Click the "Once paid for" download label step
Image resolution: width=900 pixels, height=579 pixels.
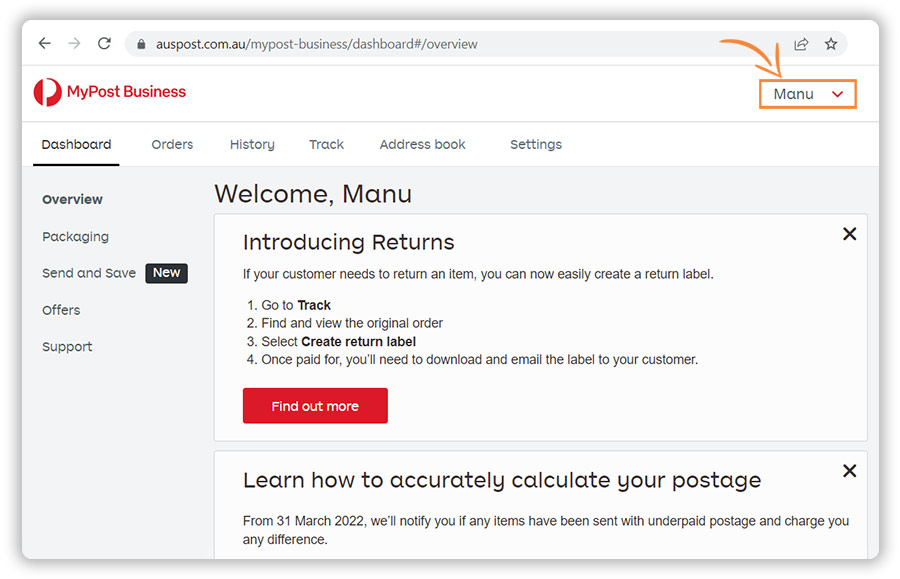480,360
